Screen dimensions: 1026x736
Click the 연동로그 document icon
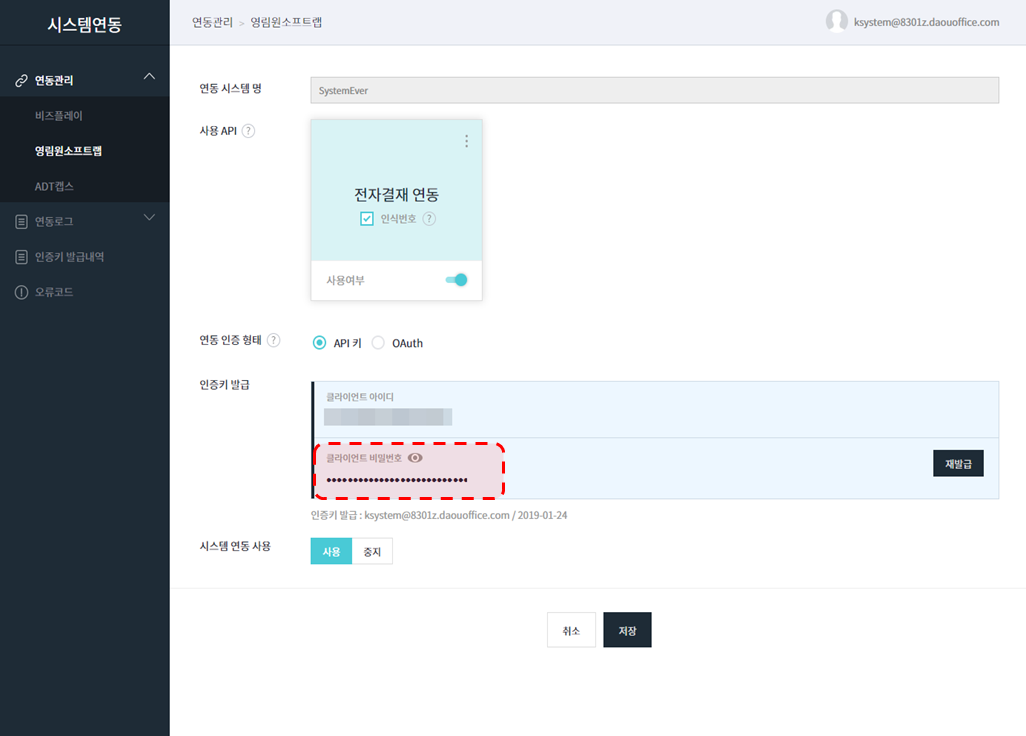21,221
